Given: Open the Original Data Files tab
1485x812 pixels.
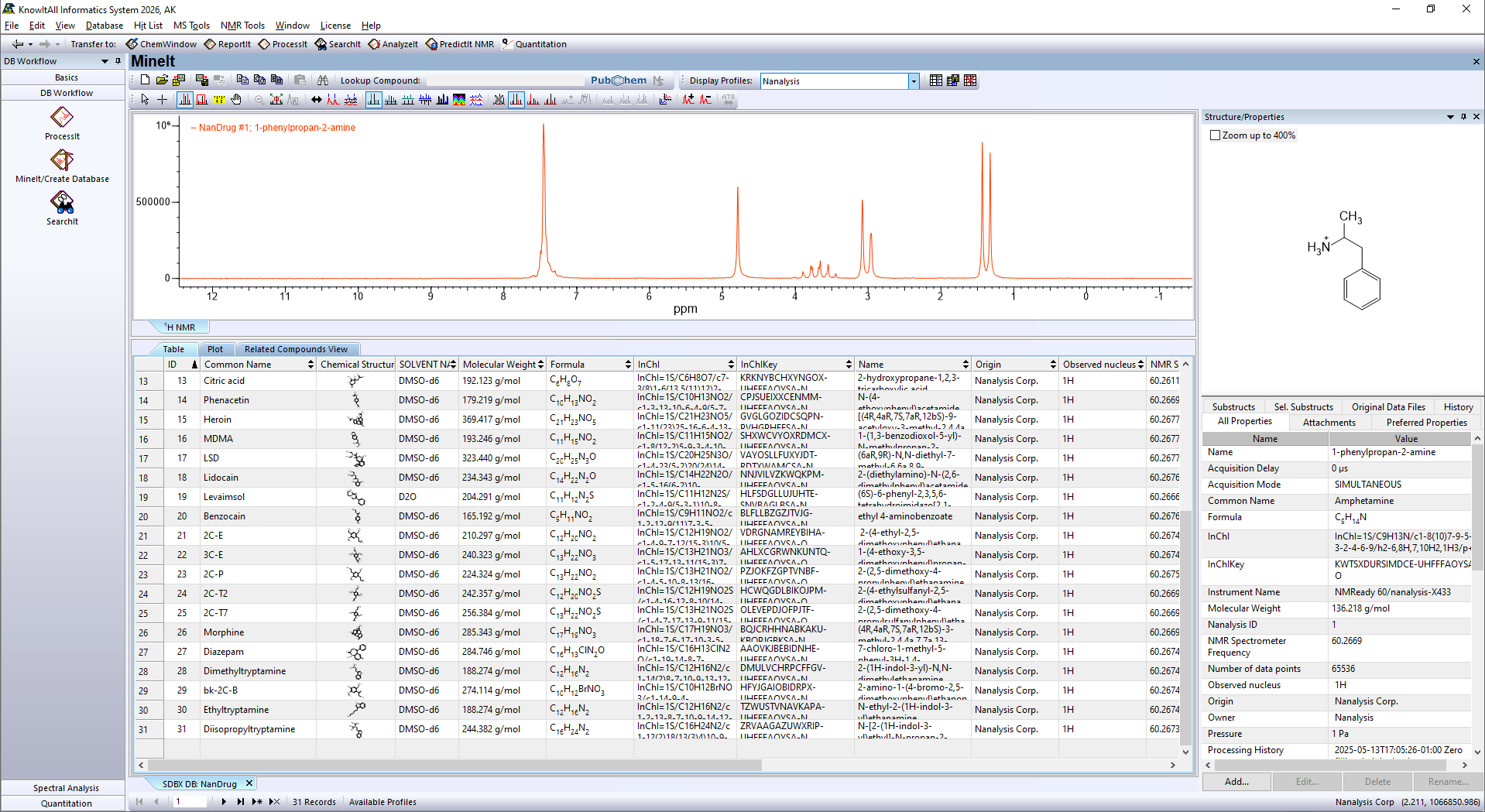Looking at the screenshot, I should coord(1388,407).
